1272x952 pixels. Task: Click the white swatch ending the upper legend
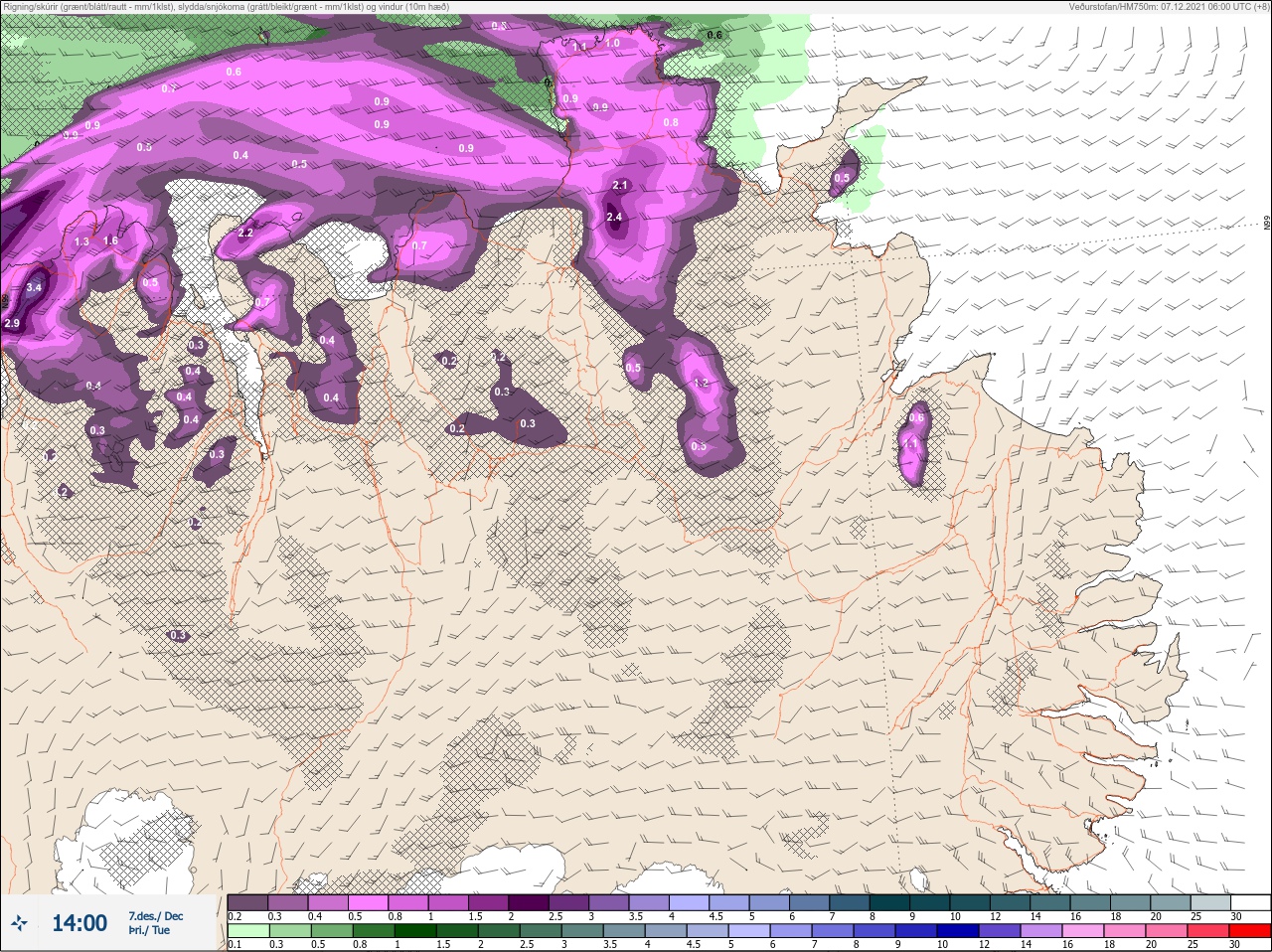coord(1250,902)
